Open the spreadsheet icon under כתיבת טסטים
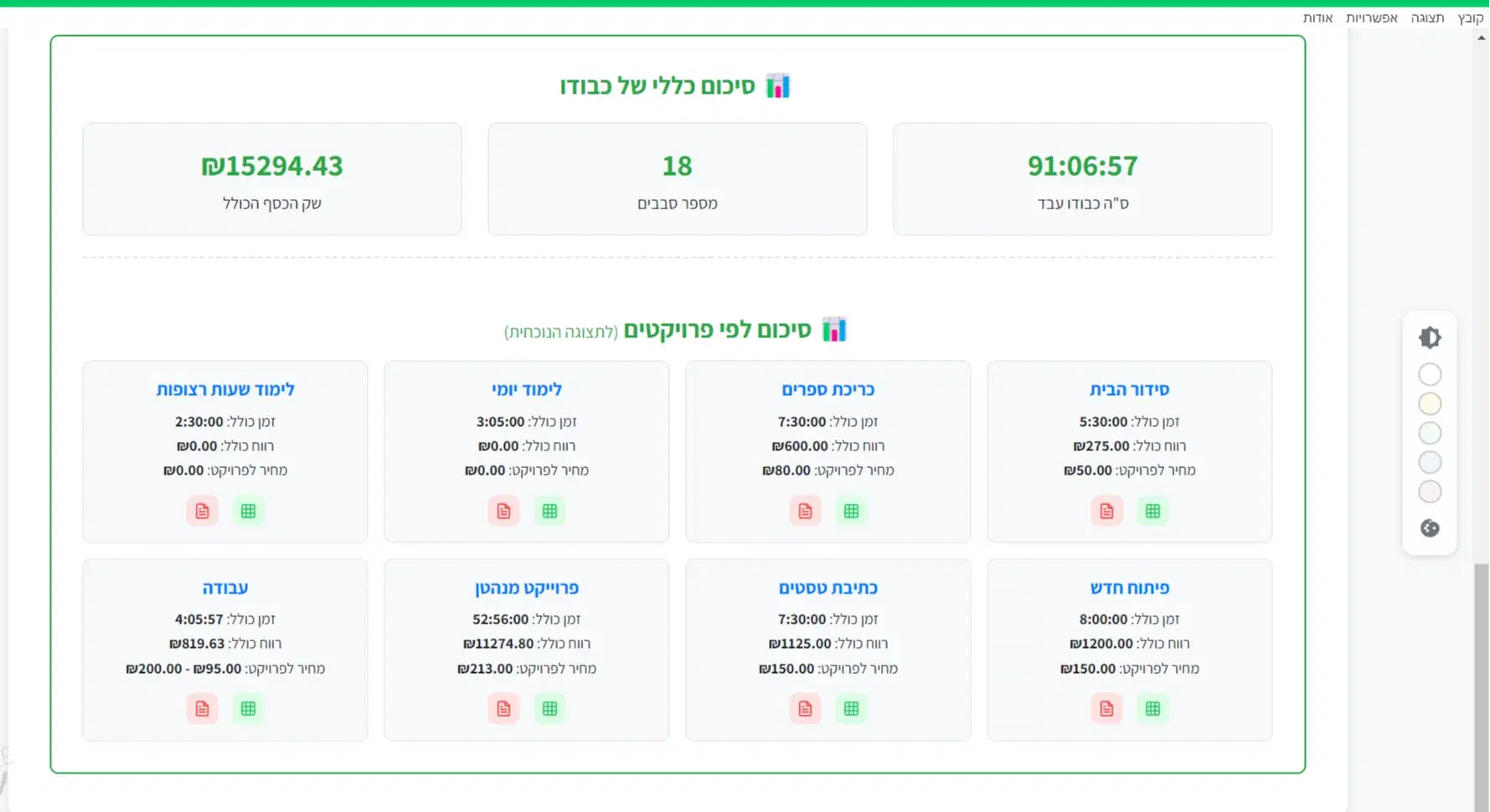 coord(852,708)
